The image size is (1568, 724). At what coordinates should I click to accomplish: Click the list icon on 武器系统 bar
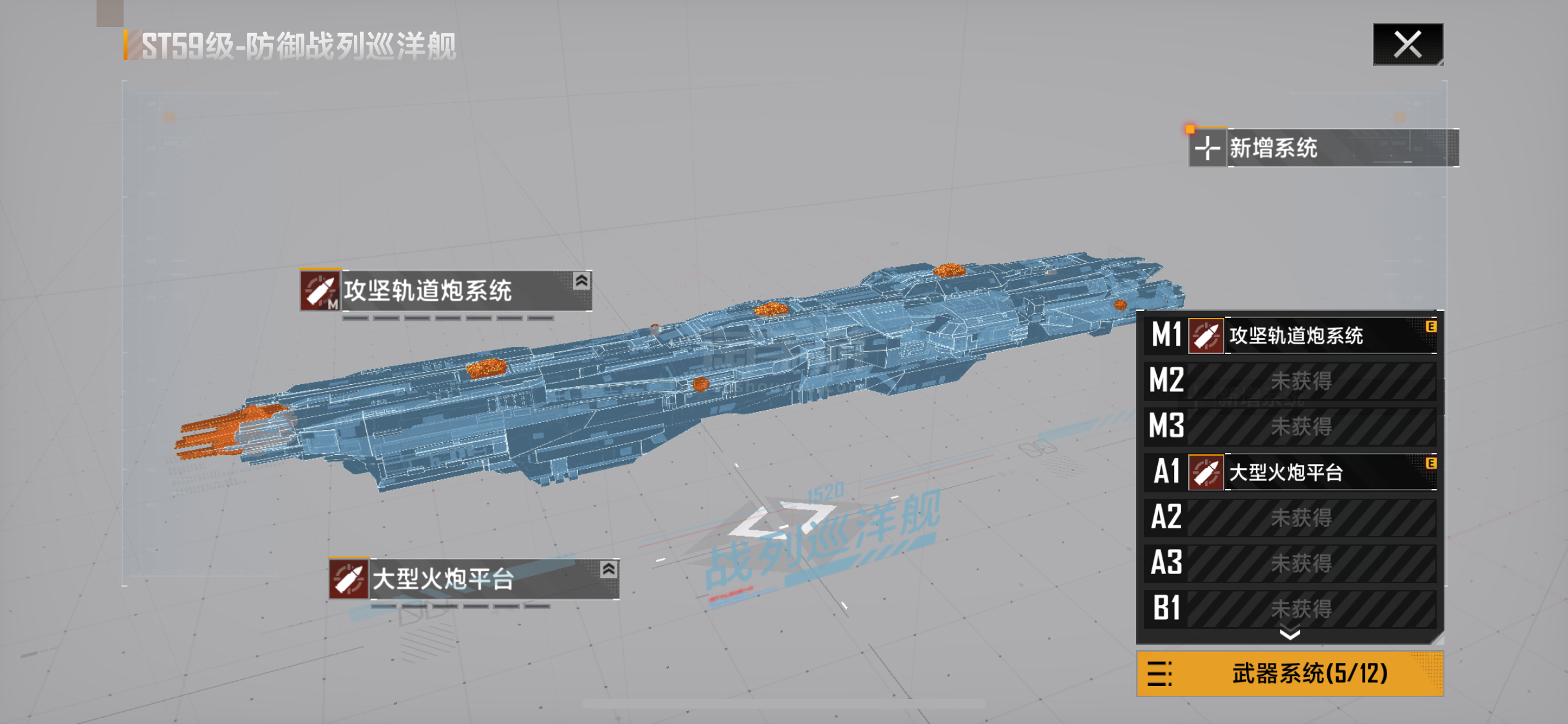coord(1159,674)
